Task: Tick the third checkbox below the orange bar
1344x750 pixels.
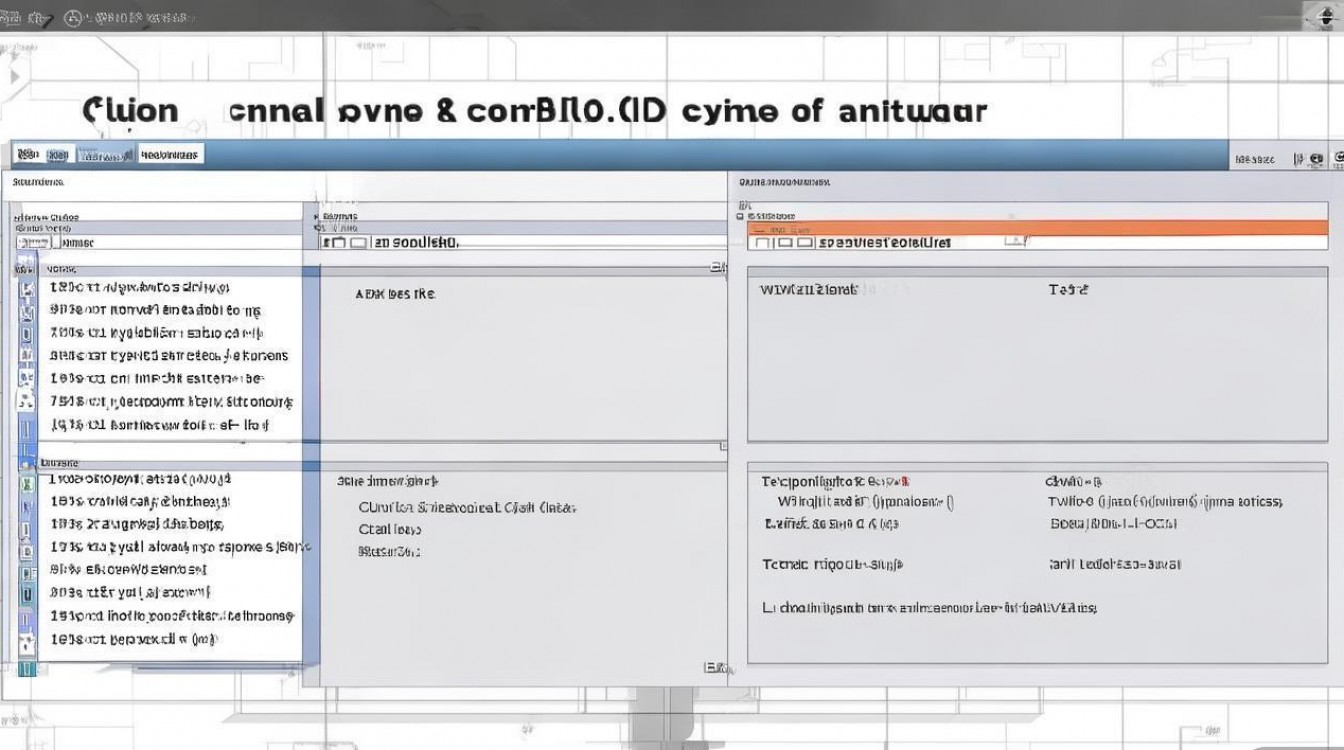Action: pyautogui.click(x=805, y=243)
